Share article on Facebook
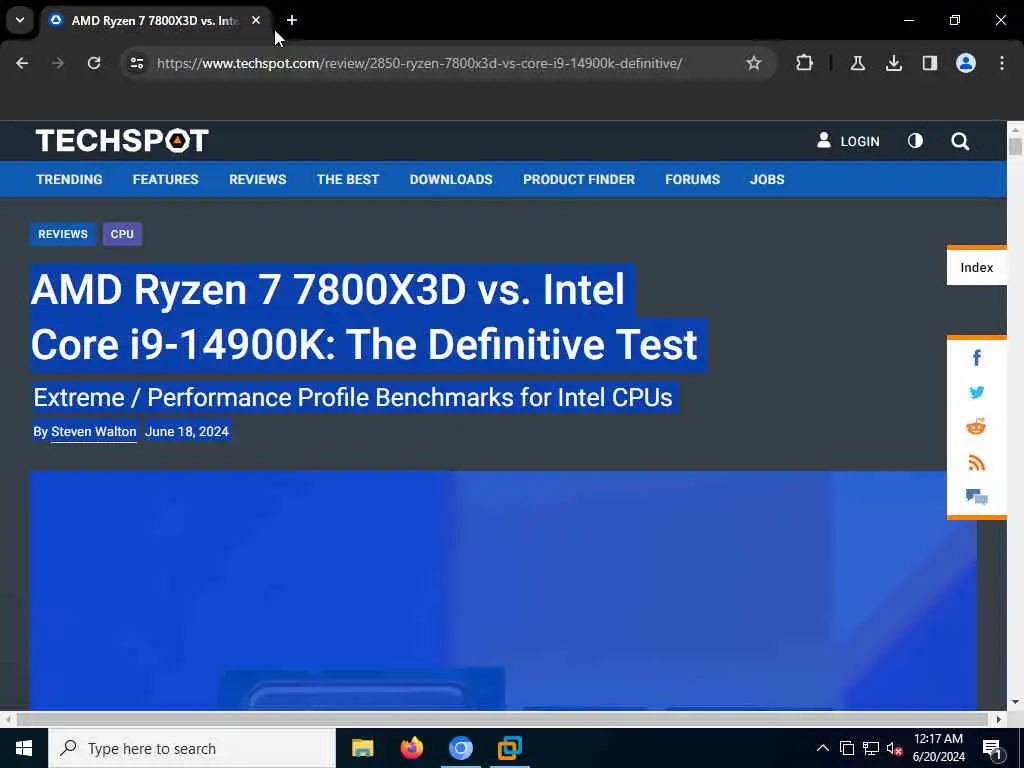 976,357
